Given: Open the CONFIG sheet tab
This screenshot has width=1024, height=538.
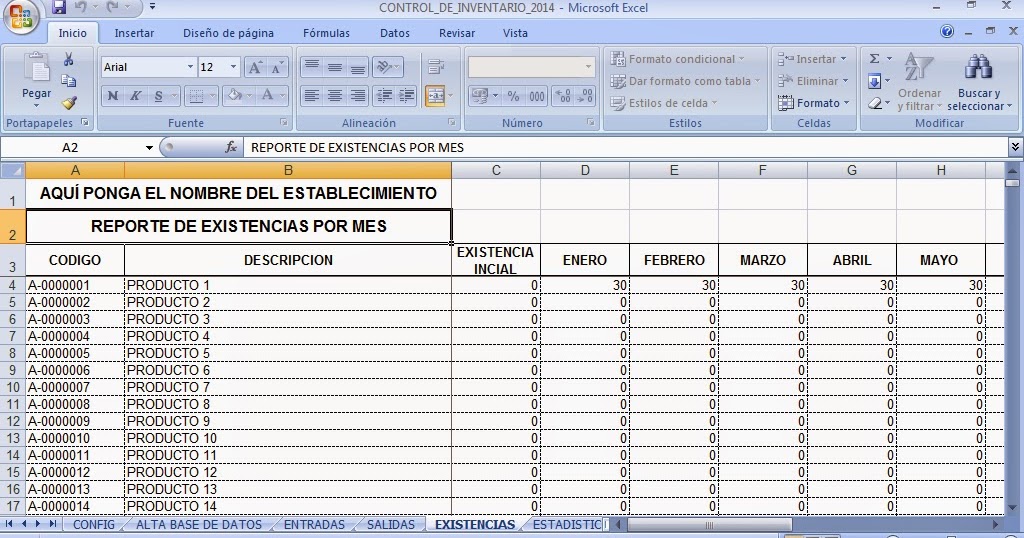Looking at the screenshot, I should [x=93, y=524].
